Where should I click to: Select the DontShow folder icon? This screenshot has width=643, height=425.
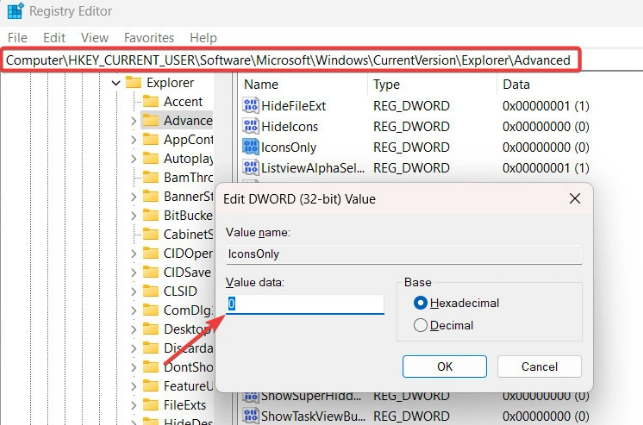[150, 367]
